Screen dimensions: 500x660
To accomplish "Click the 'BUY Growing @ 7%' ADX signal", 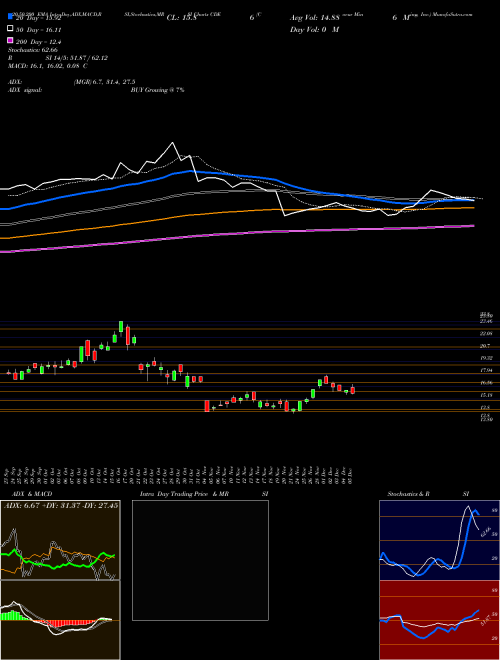I will tap(157, 90).
